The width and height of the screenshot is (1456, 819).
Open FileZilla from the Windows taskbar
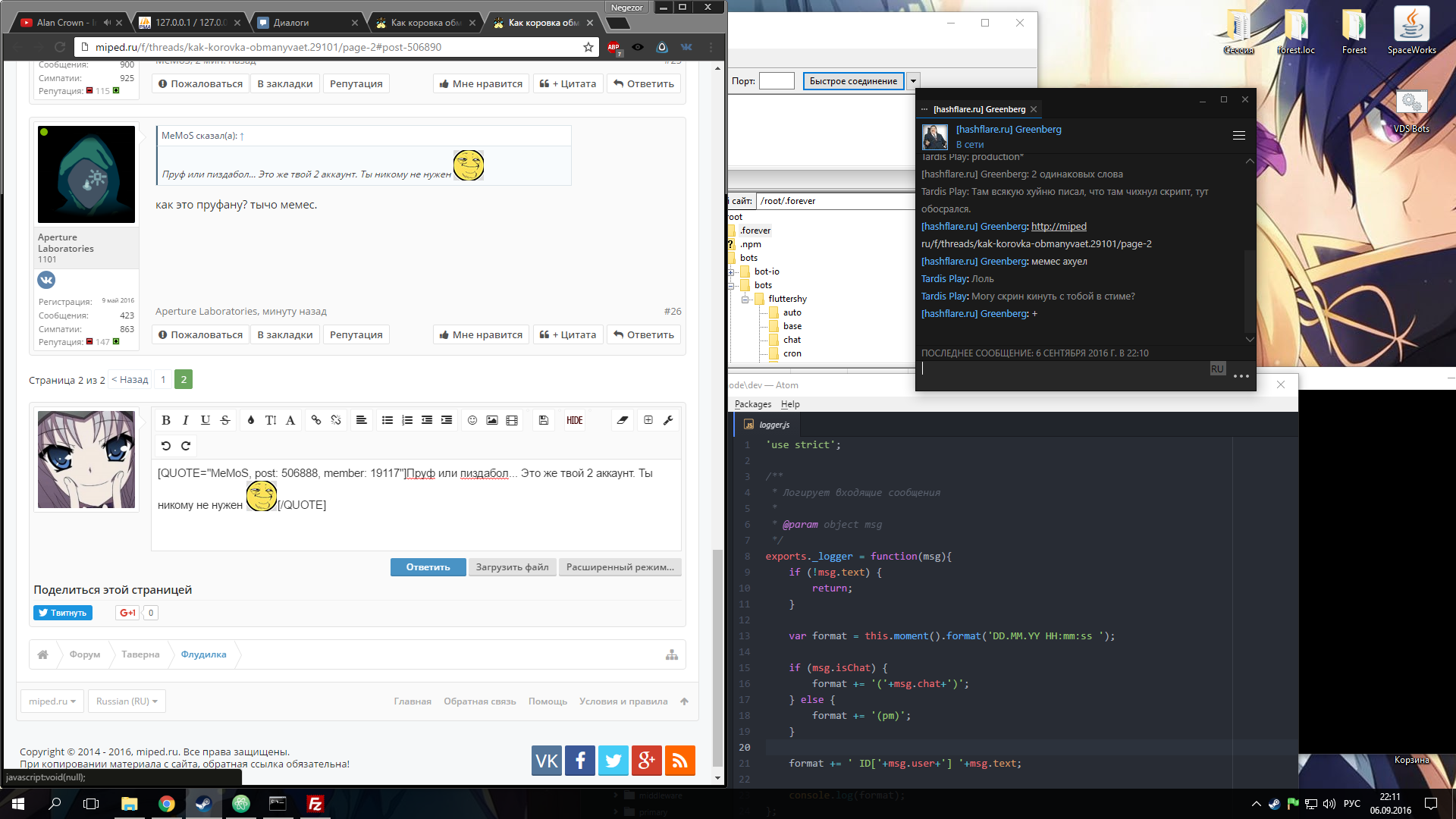[315, 804]
